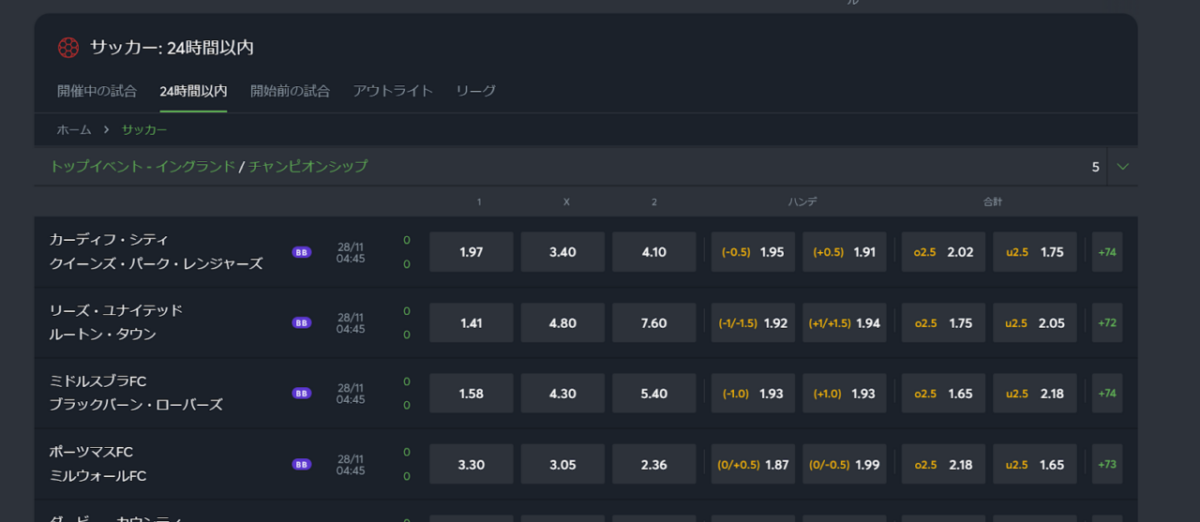Choose handicap (0/-0.5) 1.99 in Portsmouth row
Image resolution: width=1200 pixels, height=522 pixels.
point(844,464)
